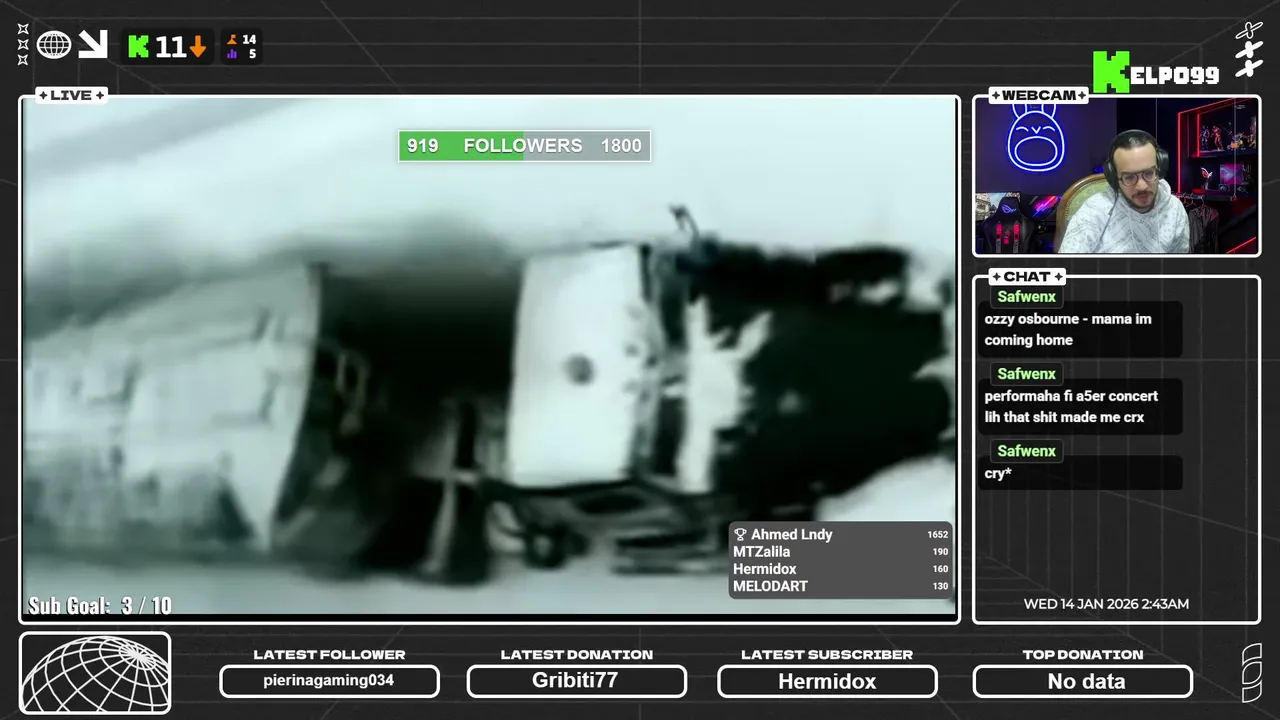Click the leaderboard score 190
Screen dimensions: 1280x720
tap(940, 552)
